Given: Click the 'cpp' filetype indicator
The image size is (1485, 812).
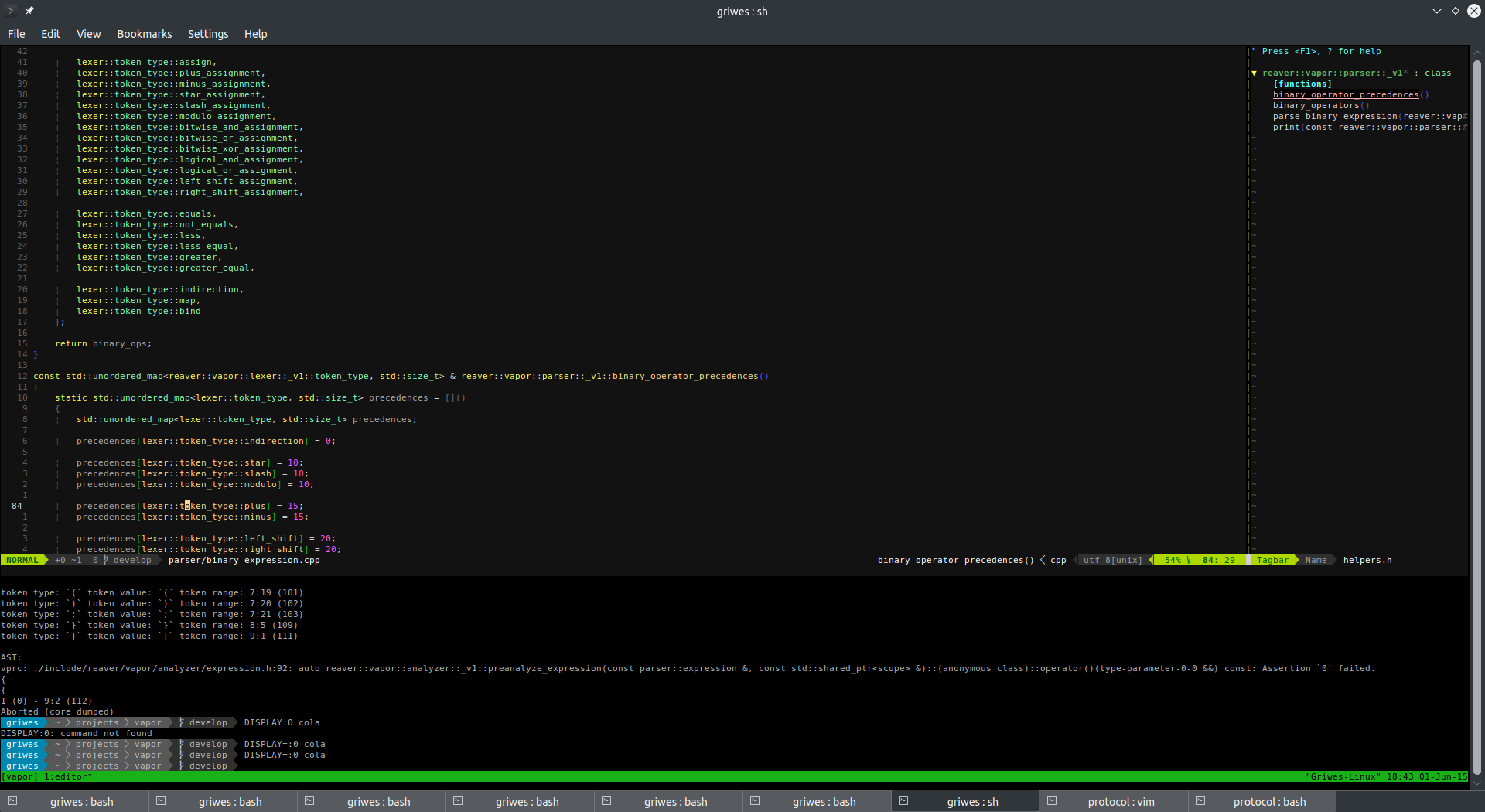Looking at the screenshot, I should click(1058, 561).
